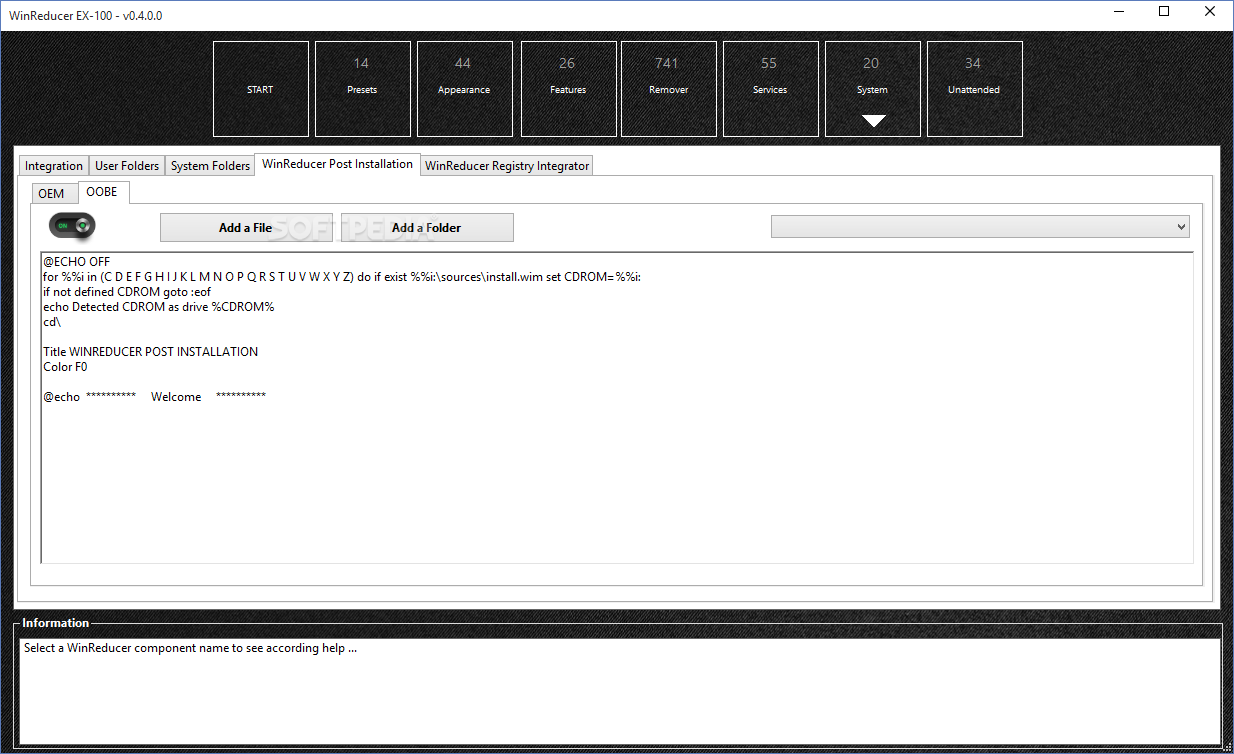The height and width of the screenshot is (754, 1234).
Task: Click 'echo Detected CDROM as drive' line
Action: click(x=158, y=307)
